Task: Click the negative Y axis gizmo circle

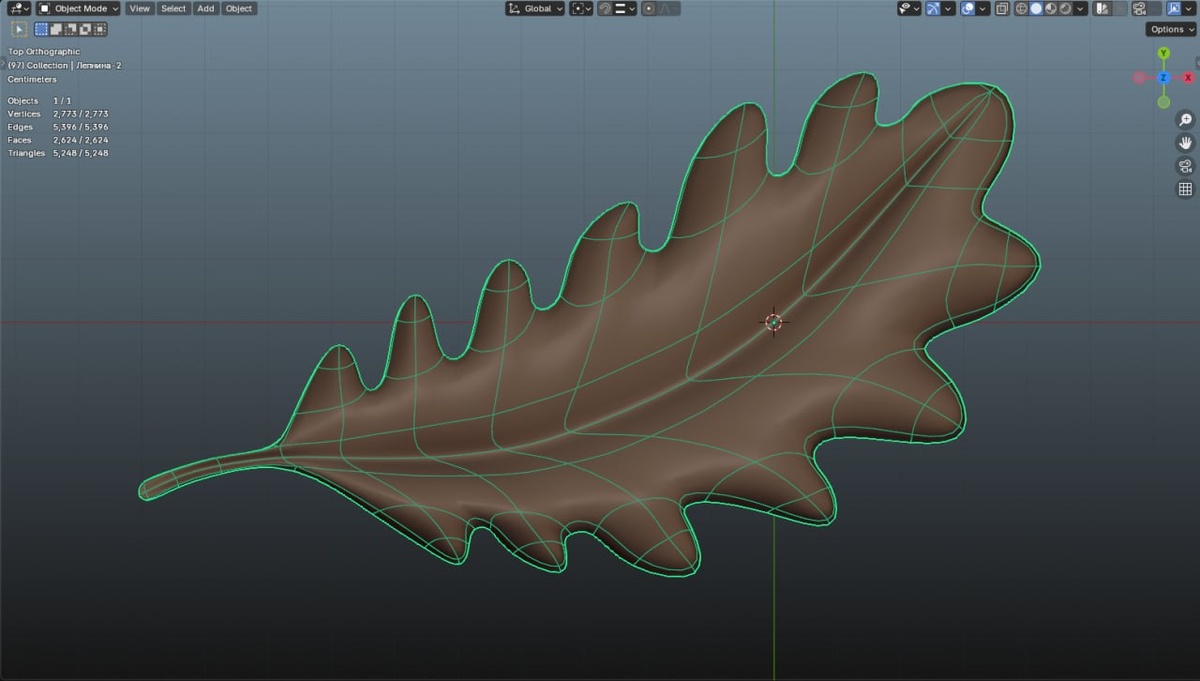Action: pos(1164,102)
